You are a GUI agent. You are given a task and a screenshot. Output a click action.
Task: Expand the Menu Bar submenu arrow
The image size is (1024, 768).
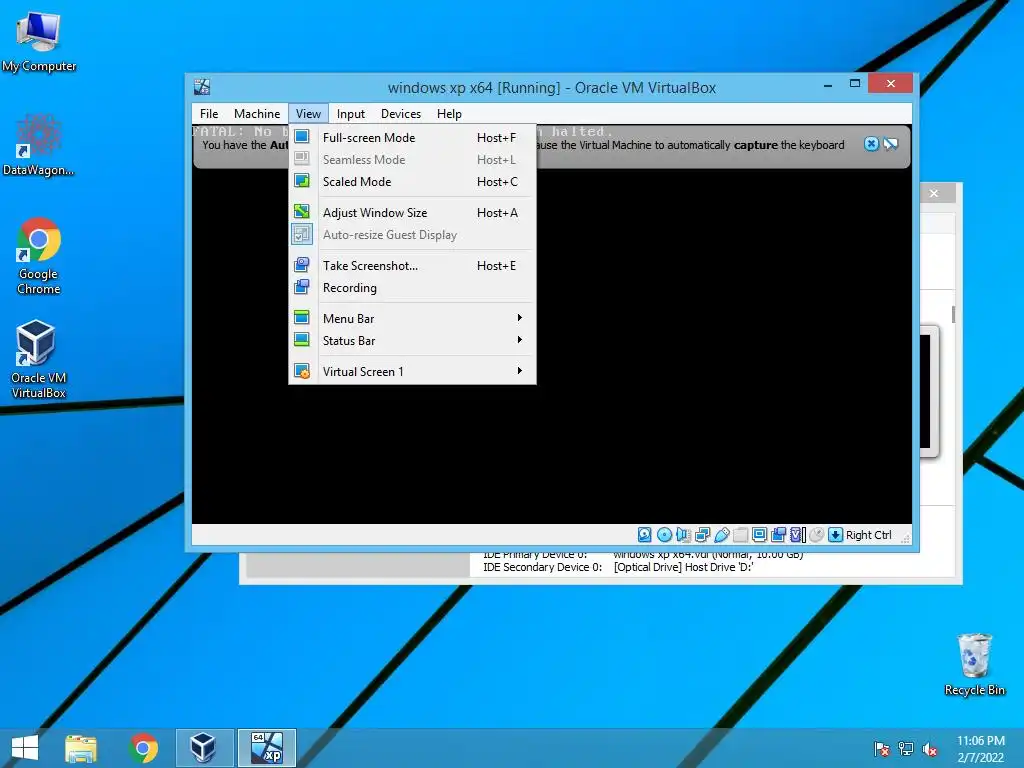(520, 318)
